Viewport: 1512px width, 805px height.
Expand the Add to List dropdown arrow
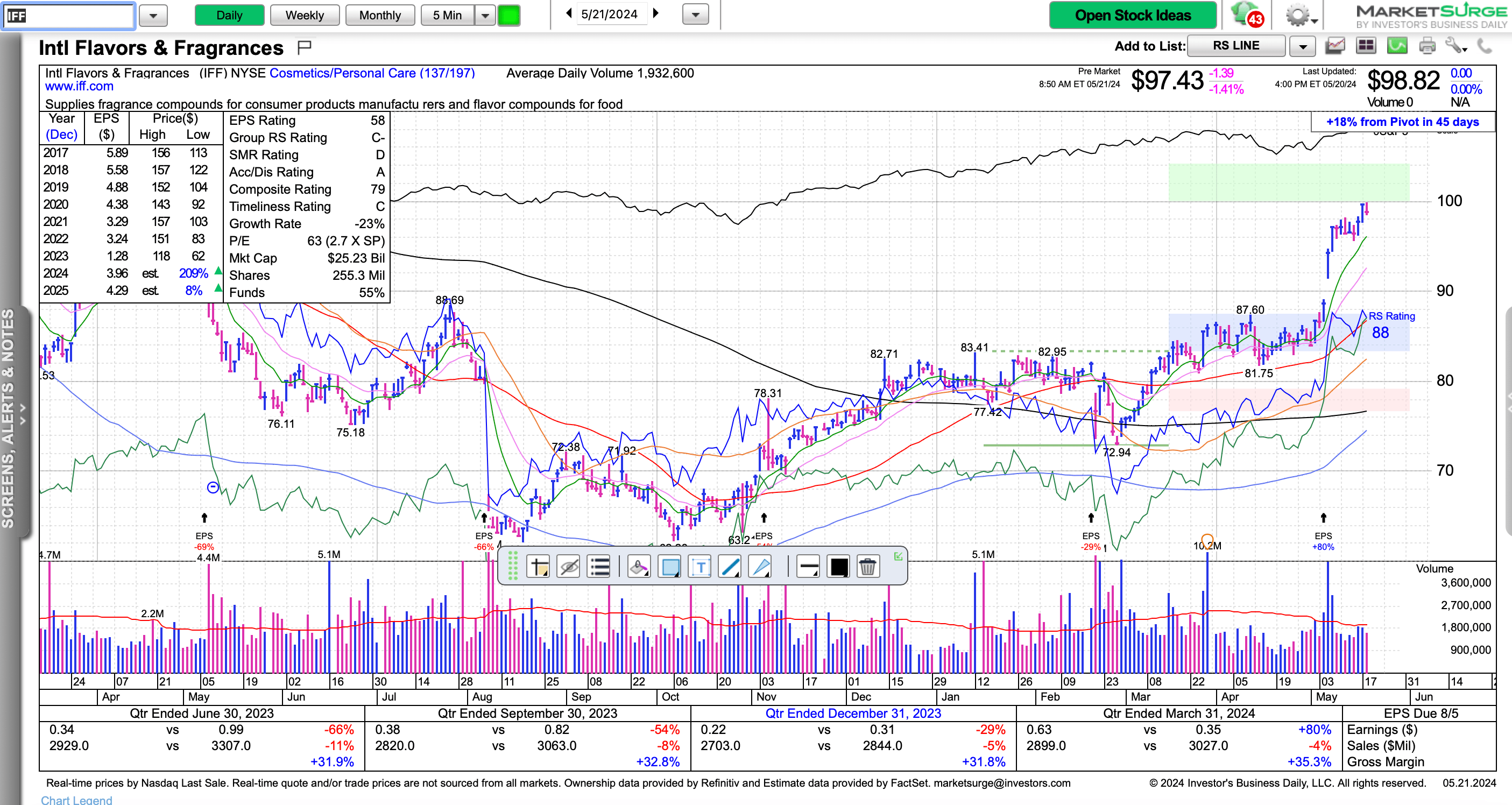pyautogui.click(x=1302, y=46)
